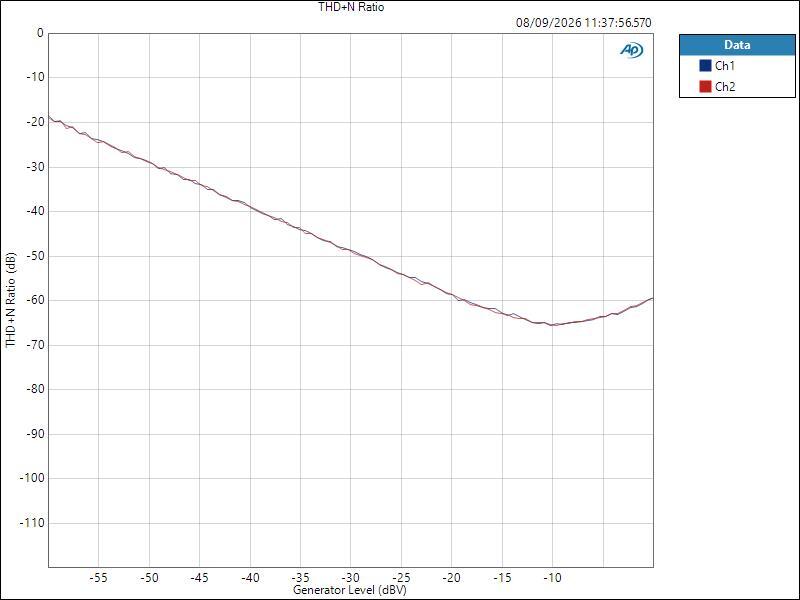The image size is (800, 600).
Task: Click the -30 y-axis tick label
Action: click(35, 167)
